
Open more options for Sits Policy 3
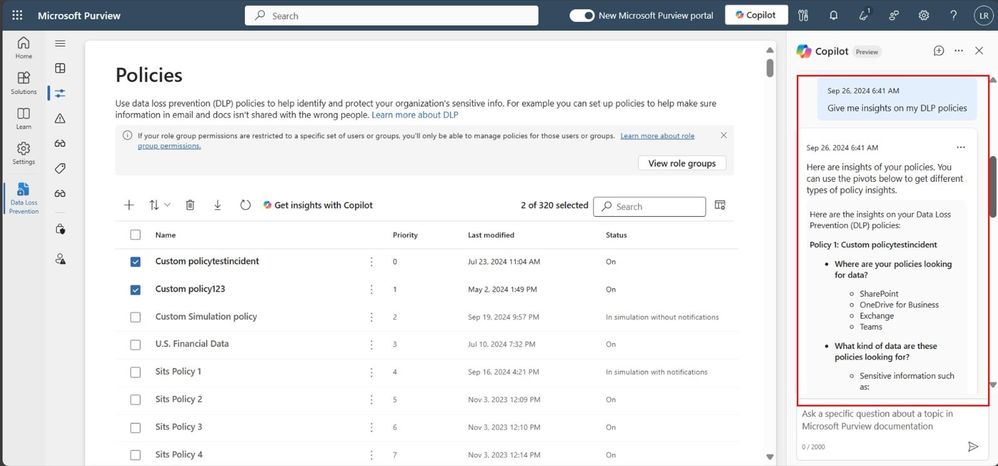(372, 428)
